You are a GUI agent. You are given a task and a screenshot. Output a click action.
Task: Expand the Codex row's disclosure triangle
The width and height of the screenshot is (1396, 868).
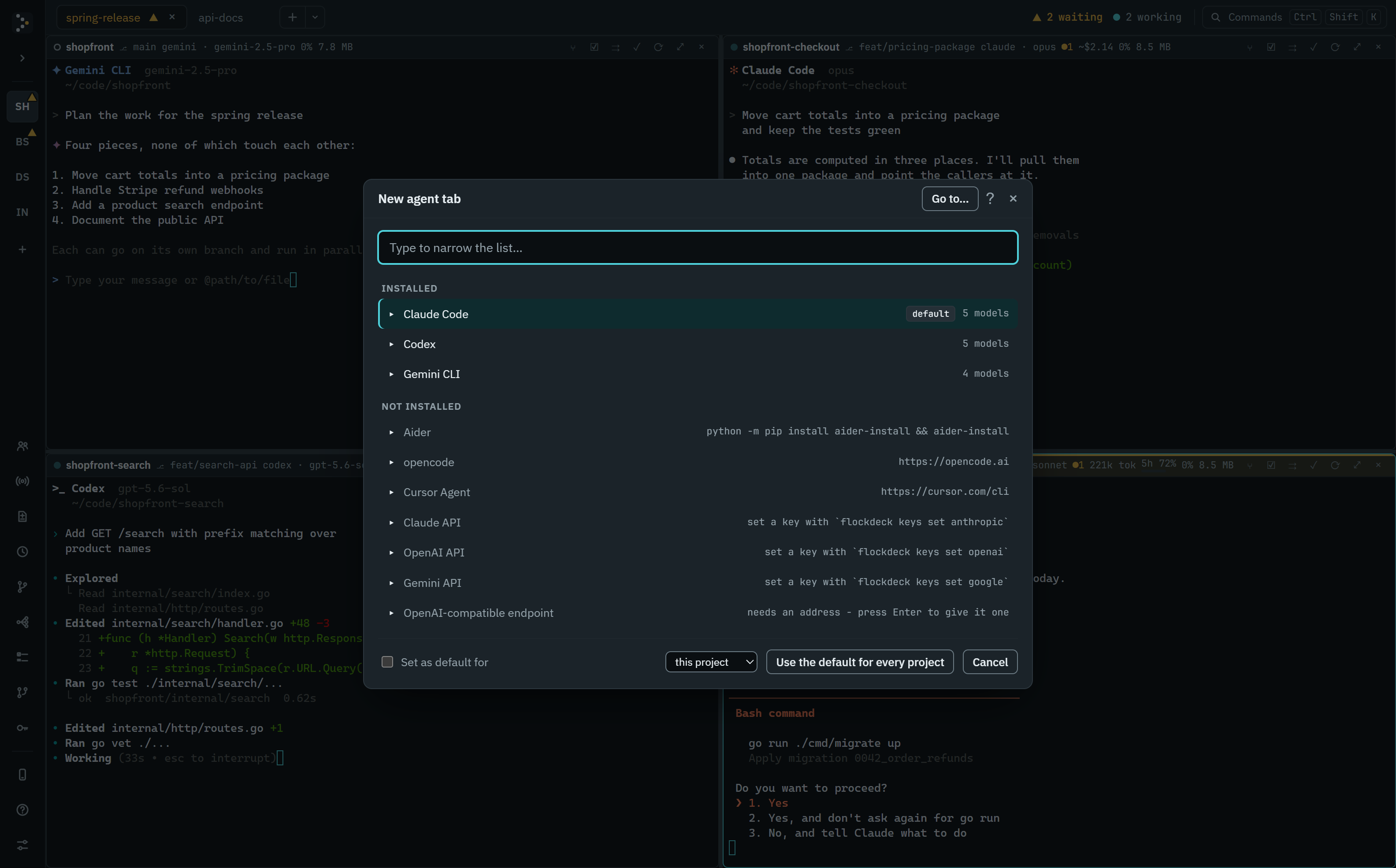coord(391,344)
